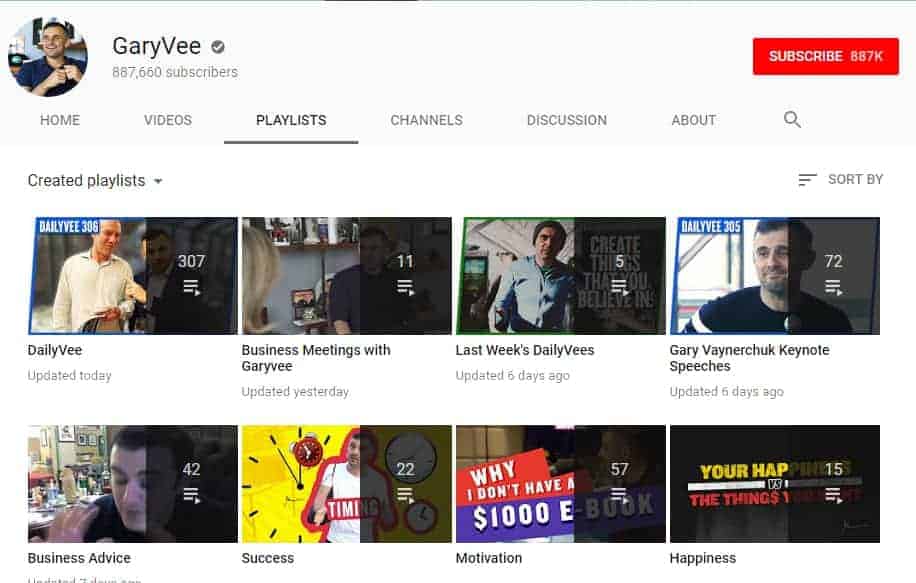Click playlist icon on Success thumbnail

click(x=405, y=495)
